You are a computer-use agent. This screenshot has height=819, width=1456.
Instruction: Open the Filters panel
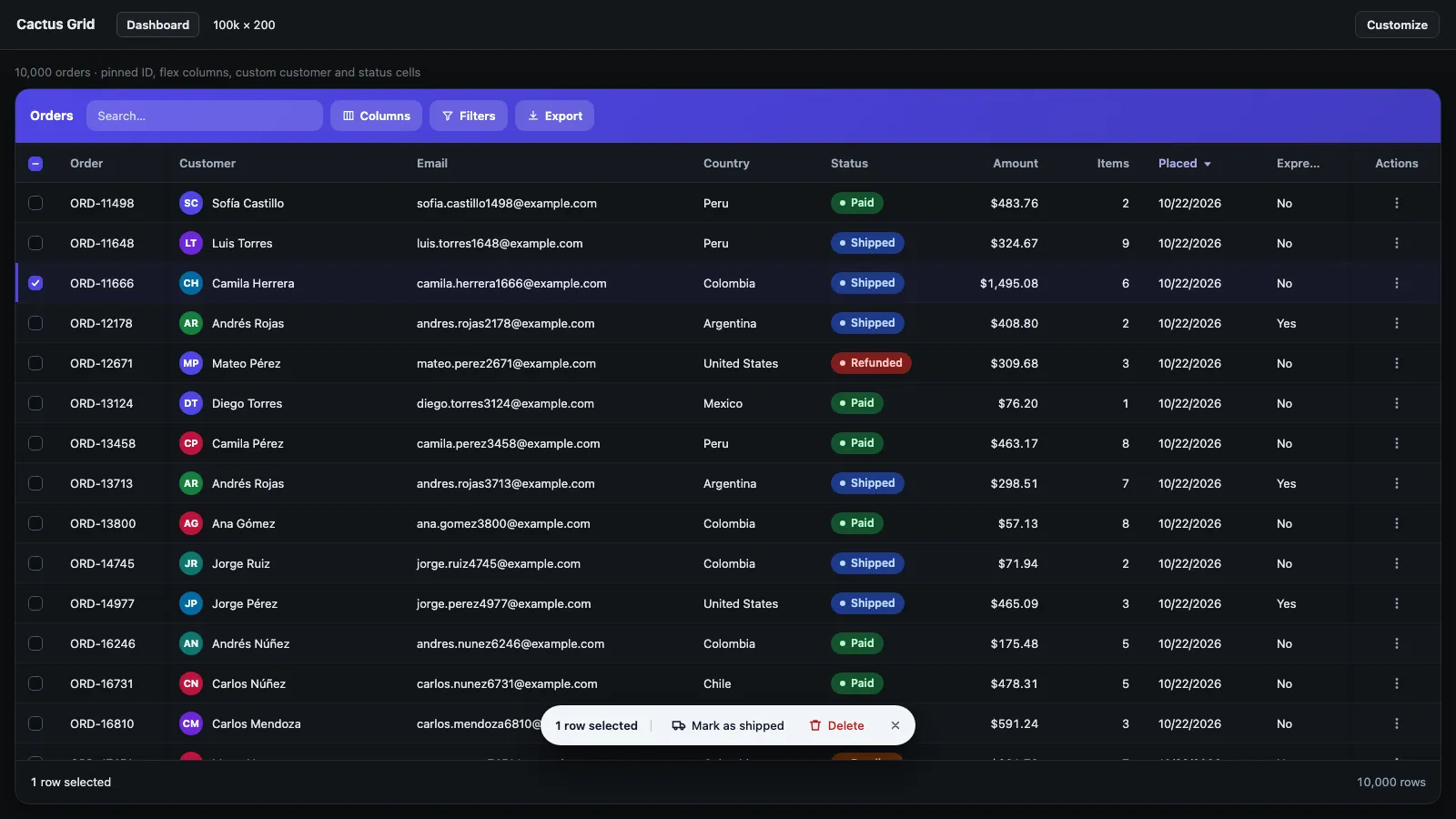(x=469, y=116)
